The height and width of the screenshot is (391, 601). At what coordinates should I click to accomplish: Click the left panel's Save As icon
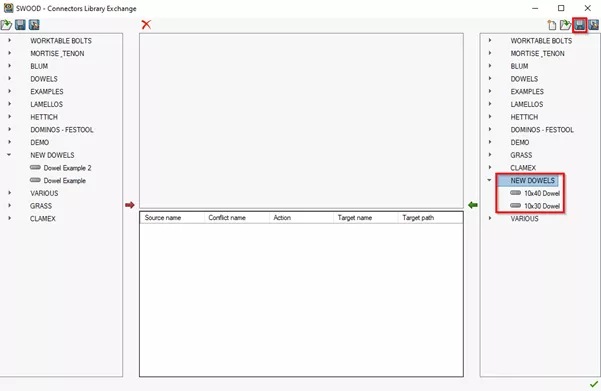34,25
